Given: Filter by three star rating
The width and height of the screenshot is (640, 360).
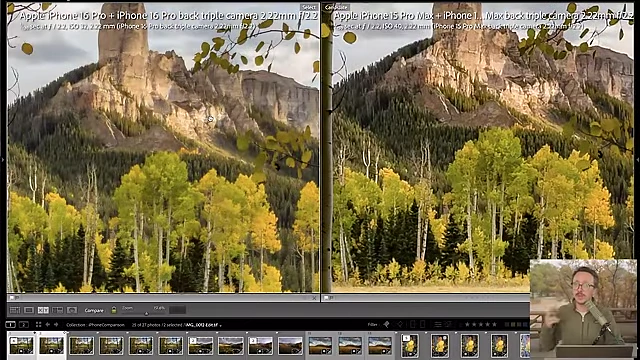Looking at the screenshot, I should click(481, 324).
